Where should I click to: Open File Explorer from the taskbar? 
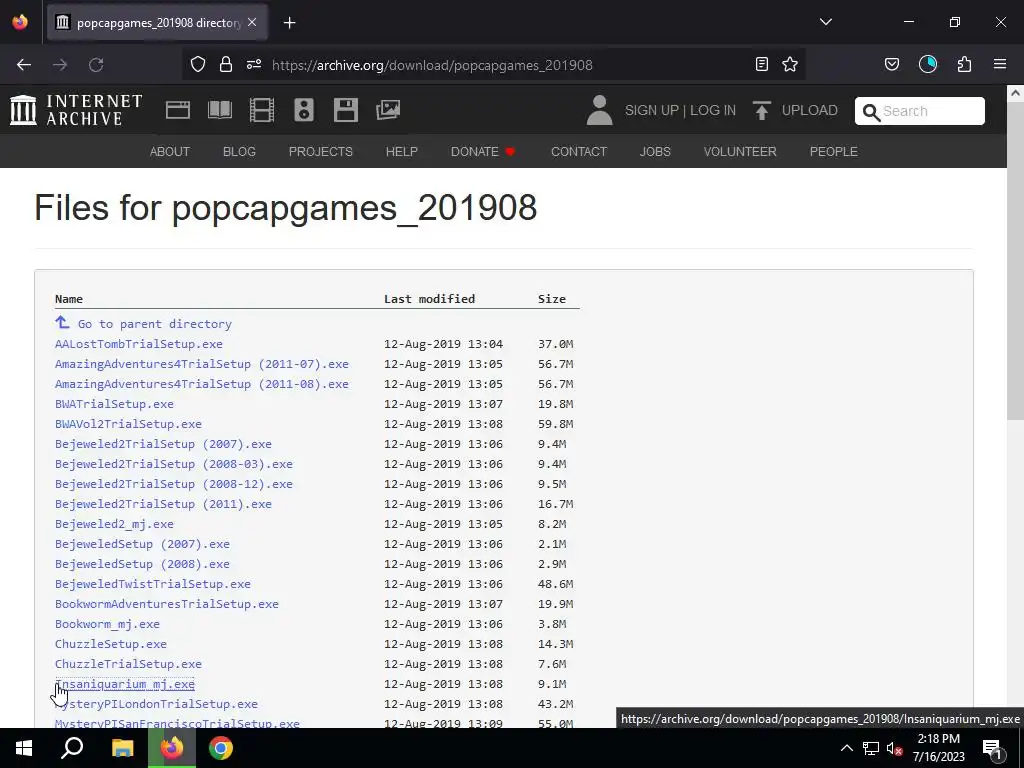pyautogui.click(x=122, y=748)
